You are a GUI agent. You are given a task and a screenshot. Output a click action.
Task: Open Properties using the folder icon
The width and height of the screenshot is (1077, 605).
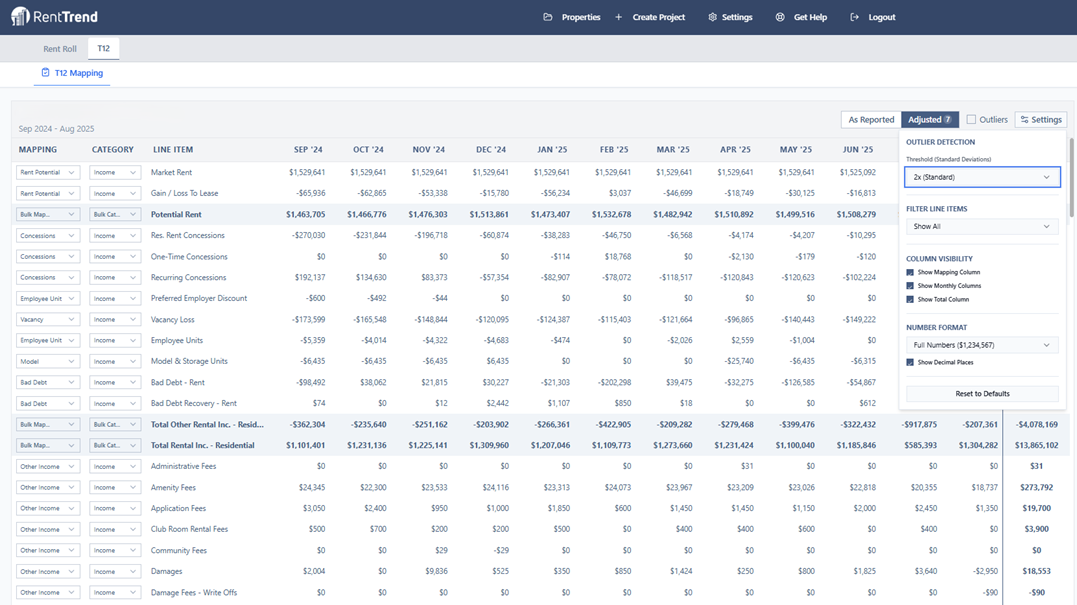(546, 16)
